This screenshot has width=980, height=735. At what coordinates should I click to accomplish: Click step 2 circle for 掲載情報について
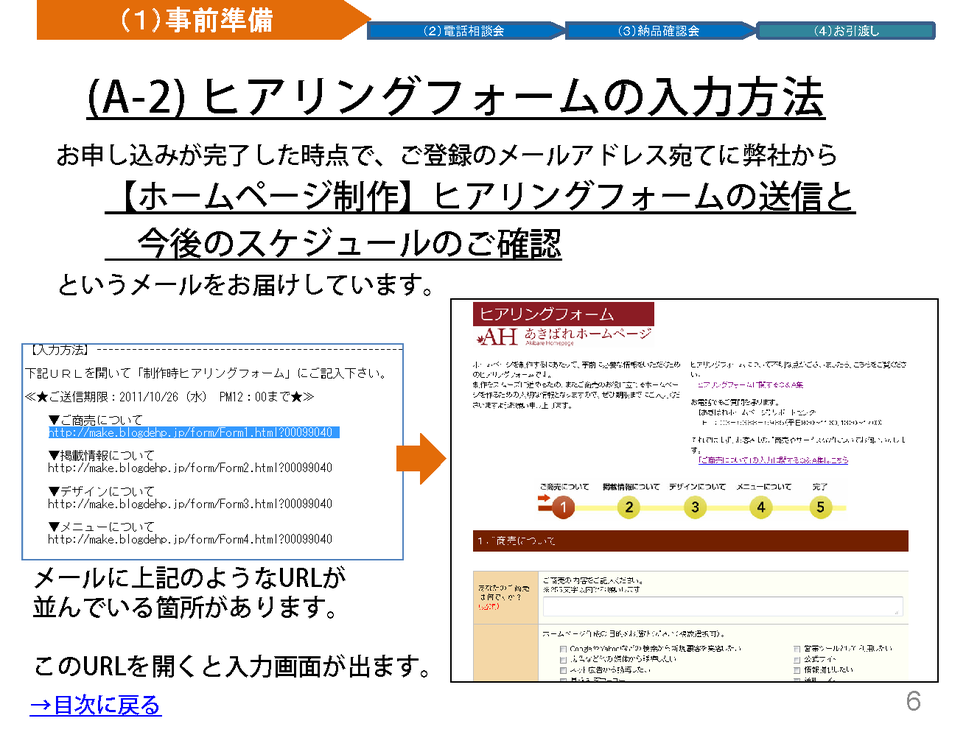pos(628,507)
